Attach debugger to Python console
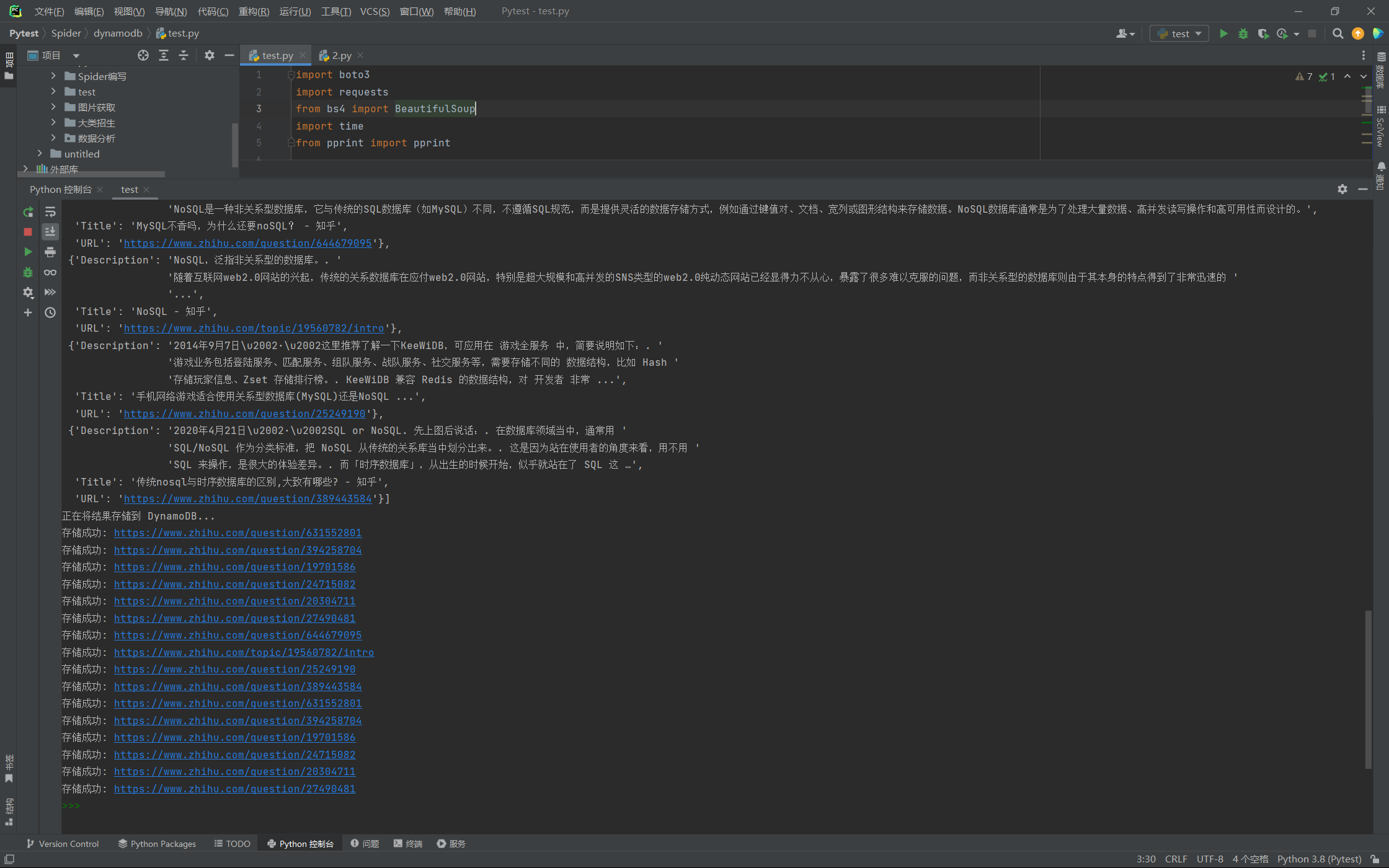The width and height of the screenshot is (1389, 868). 28,272
